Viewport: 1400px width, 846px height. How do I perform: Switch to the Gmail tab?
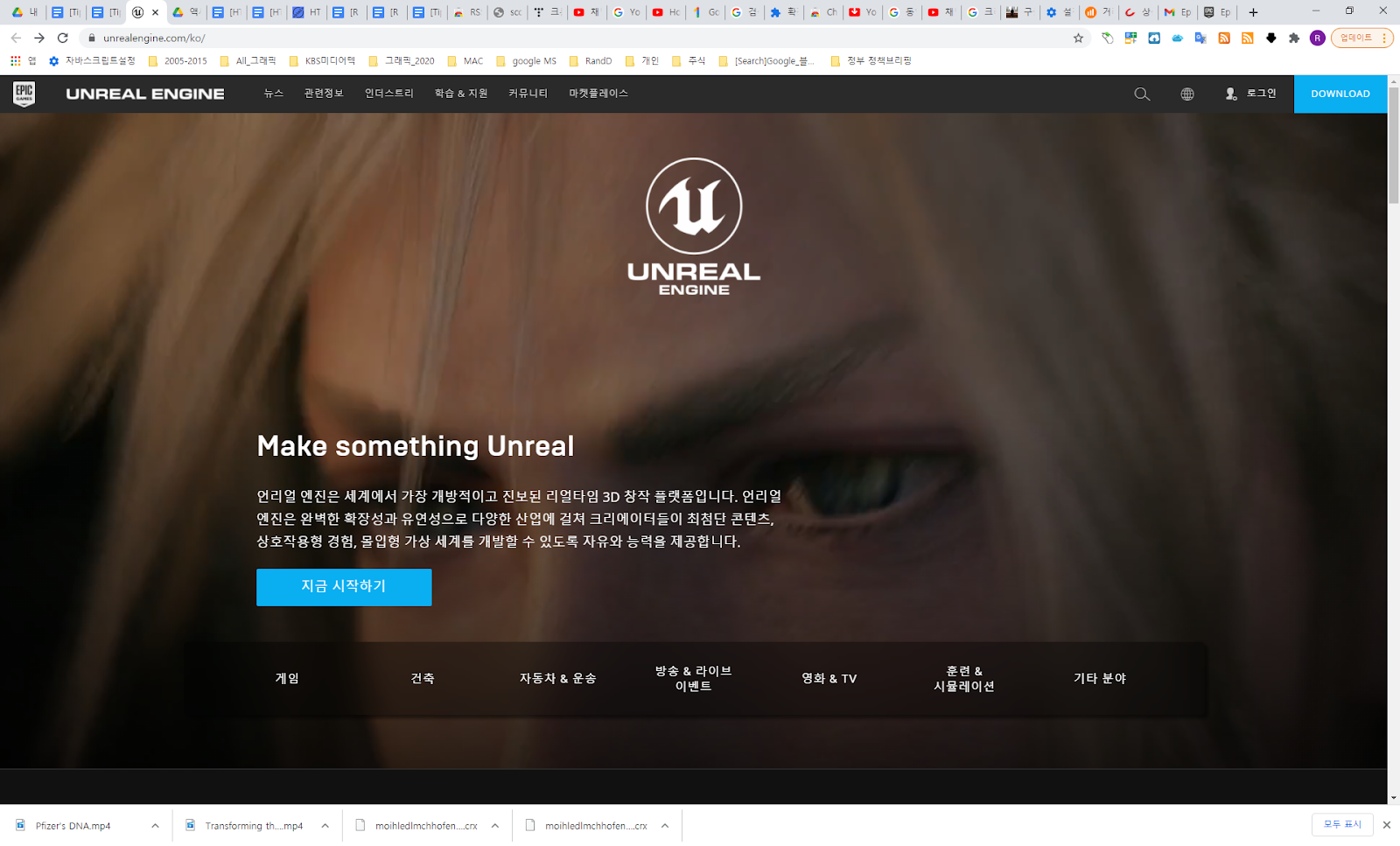tap(1178, 12)
